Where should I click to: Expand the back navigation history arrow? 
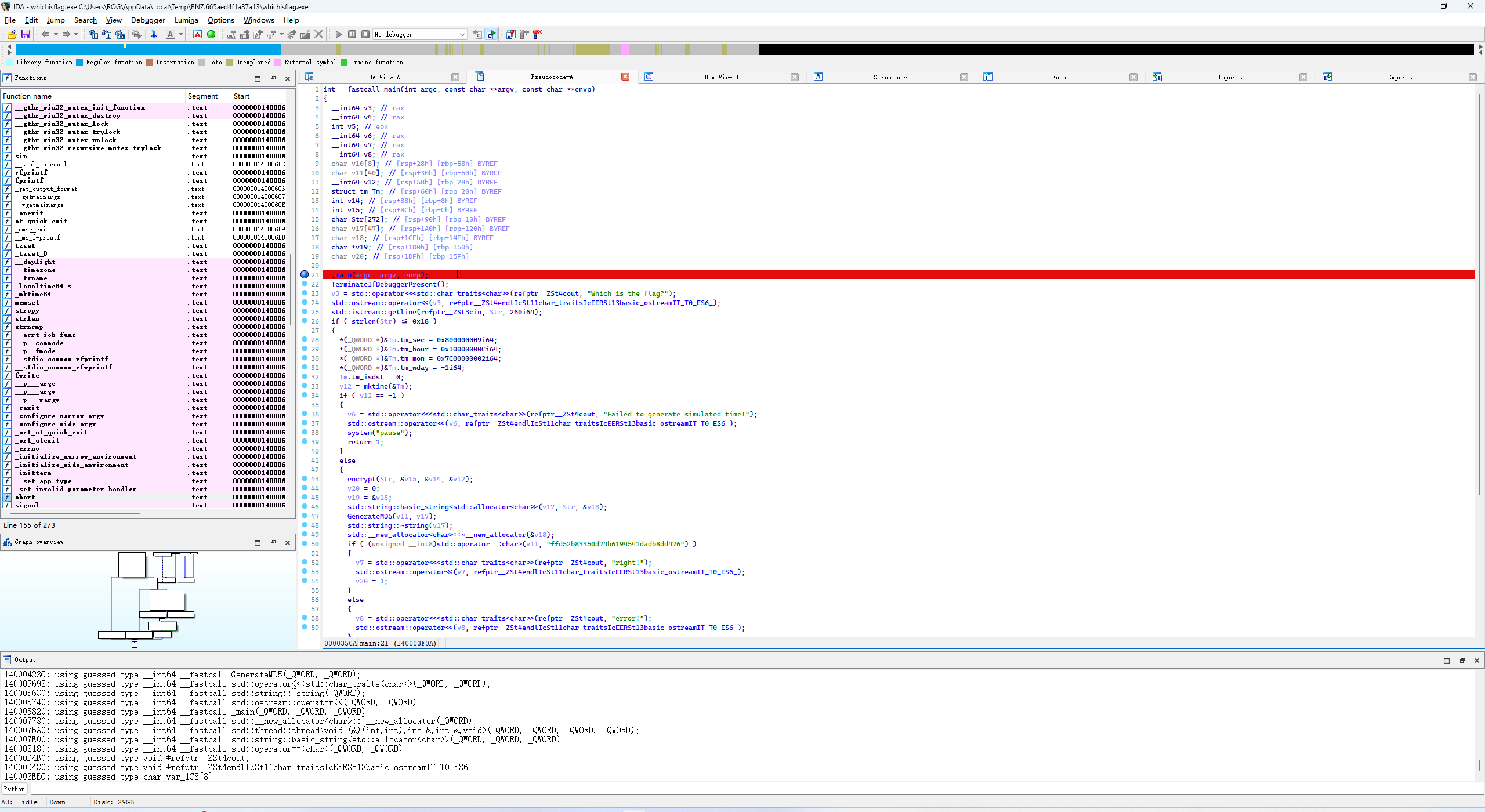[56, 34]
